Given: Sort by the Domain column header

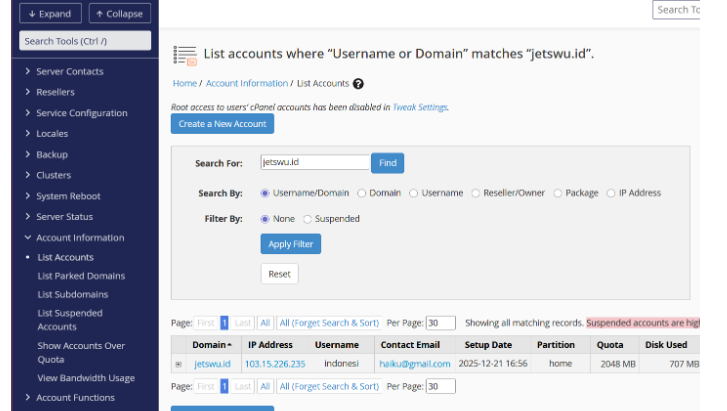Looking at the screenshot, I should click(212, 345).
